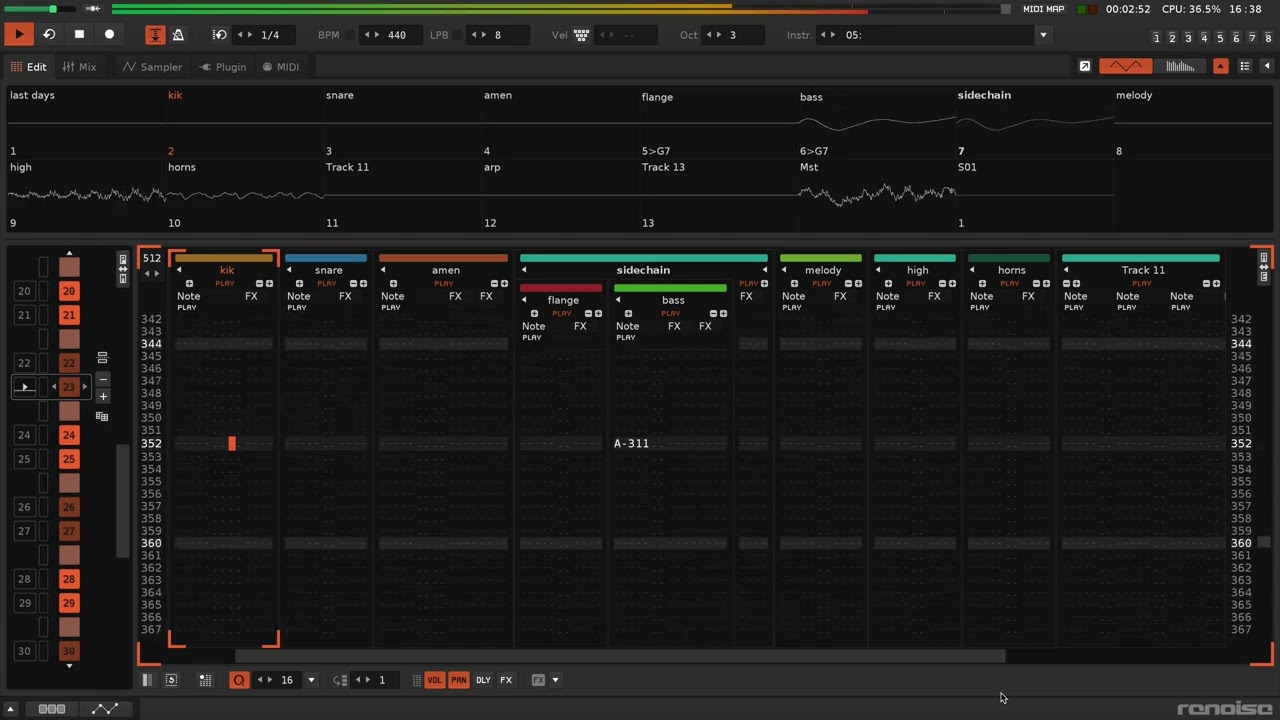This screenshot has width=1280, height=720.
Task: Increase octave with right arrow
Action: click(x=719, y=35)
